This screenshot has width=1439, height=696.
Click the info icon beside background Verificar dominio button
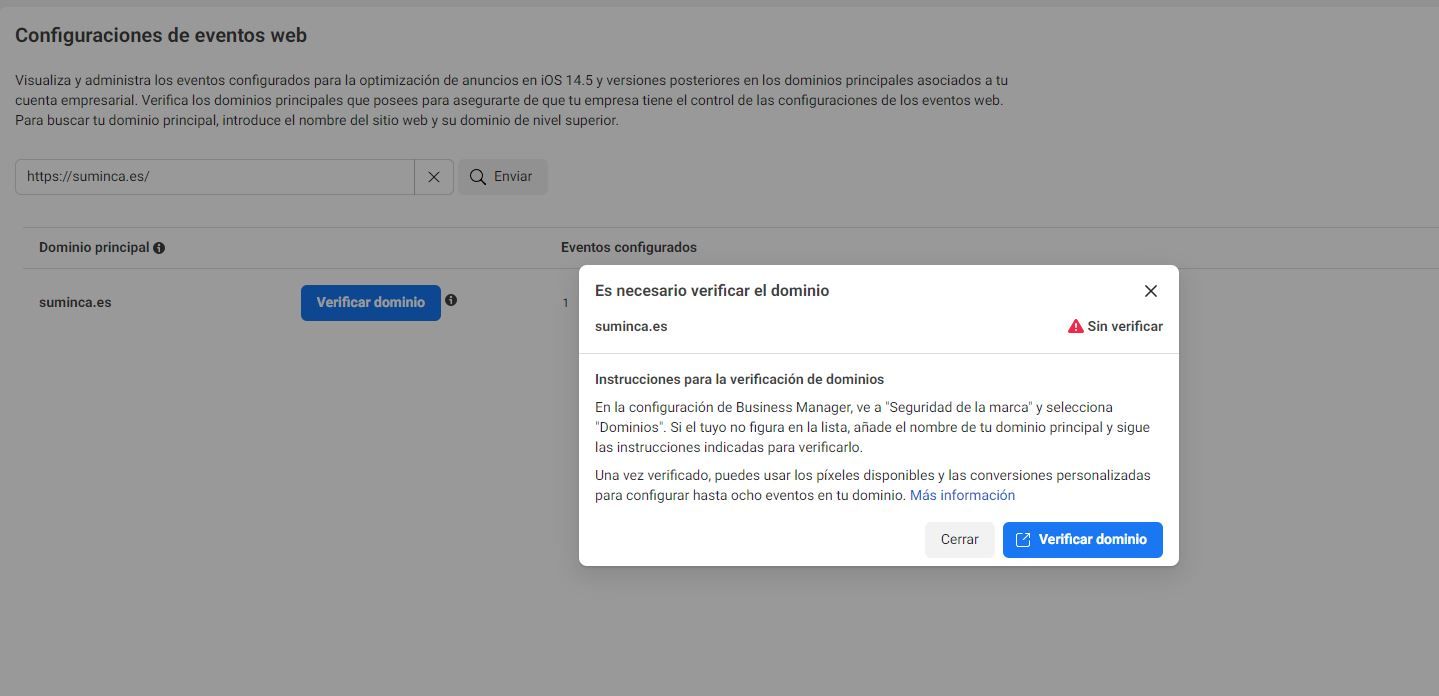tap(451, 300)
